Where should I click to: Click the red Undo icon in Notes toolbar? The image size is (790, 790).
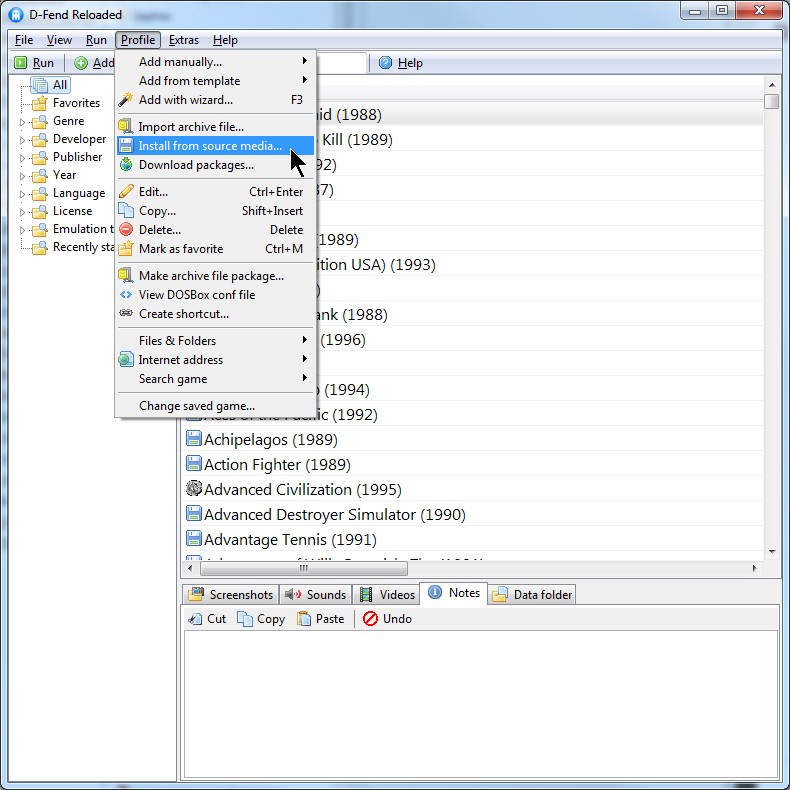click(x=370, y=618)
